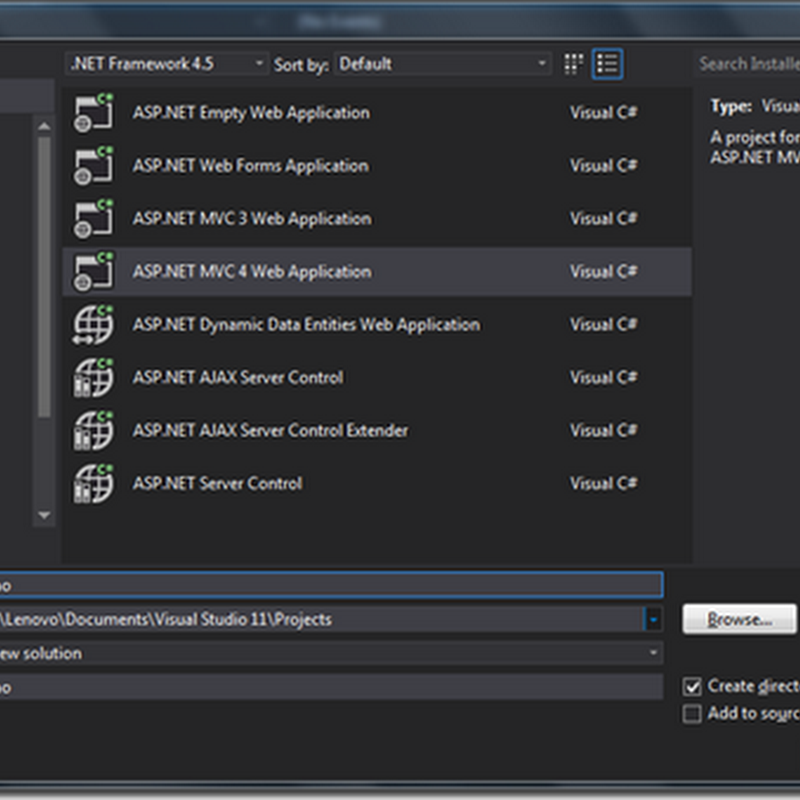The width and height of the screenshot is (800, 800).
Task: Click the ASP.NET Empty Web Application icon
Action: (93, 113)
